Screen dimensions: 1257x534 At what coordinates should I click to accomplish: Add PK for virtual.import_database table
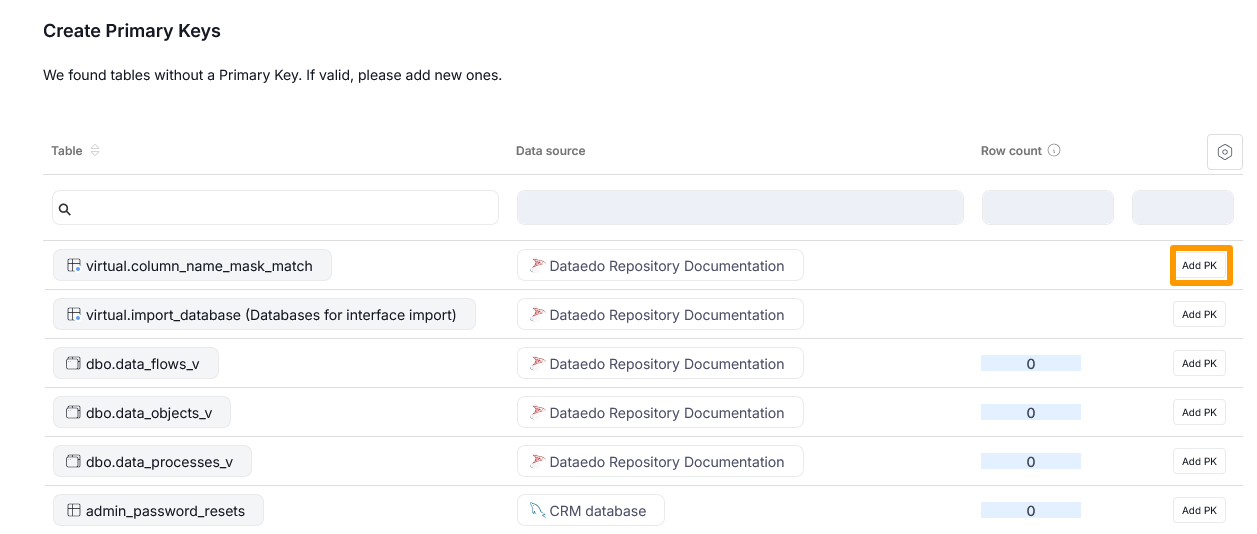point(1199,315)
